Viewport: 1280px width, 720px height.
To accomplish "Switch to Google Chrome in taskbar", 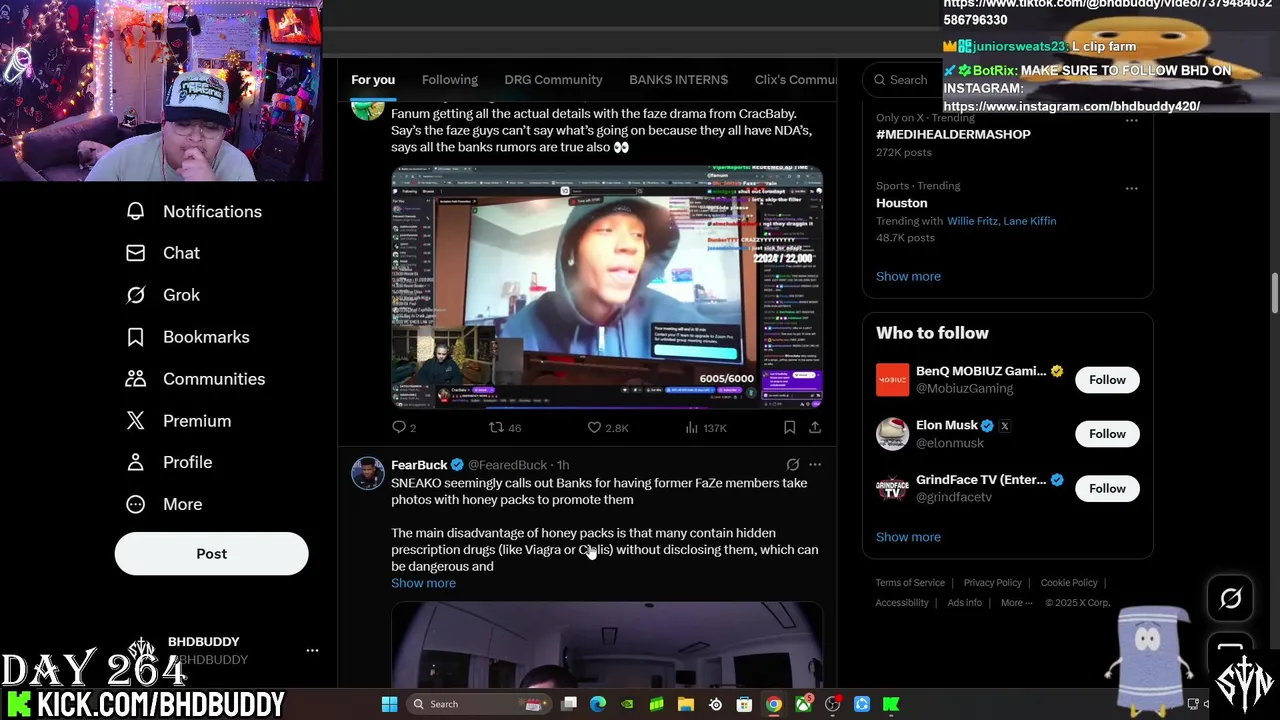I will (774, 704).
